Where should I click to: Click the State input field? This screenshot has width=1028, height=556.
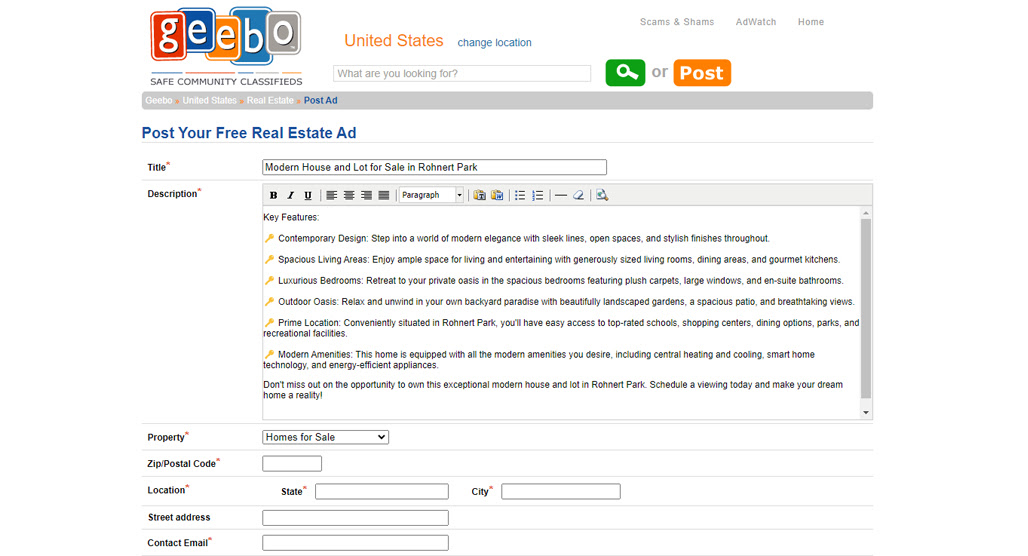(x=382, y=491)
